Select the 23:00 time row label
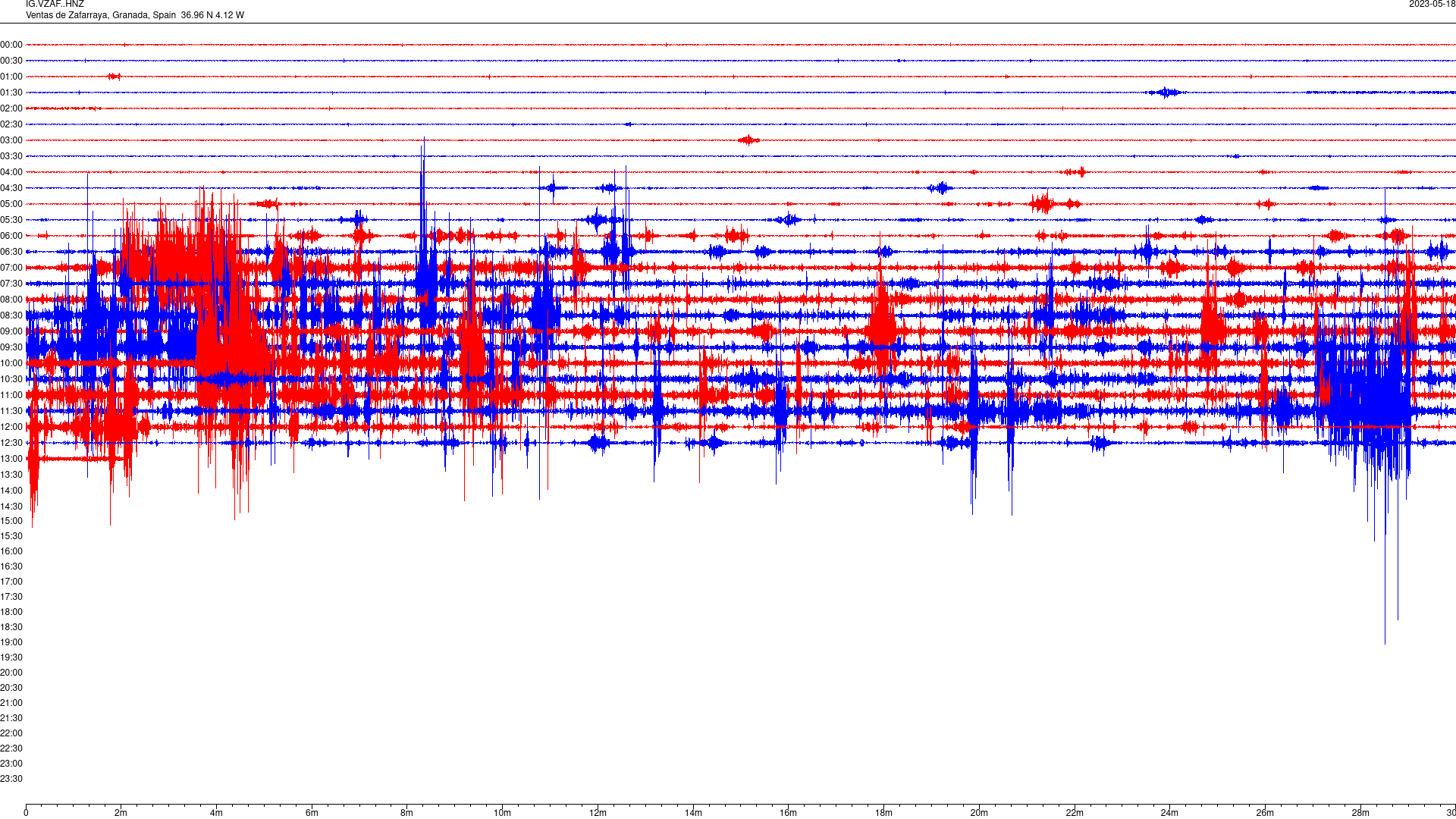The width and height of the screenshot is (1456, 819). tap(11, 764)
